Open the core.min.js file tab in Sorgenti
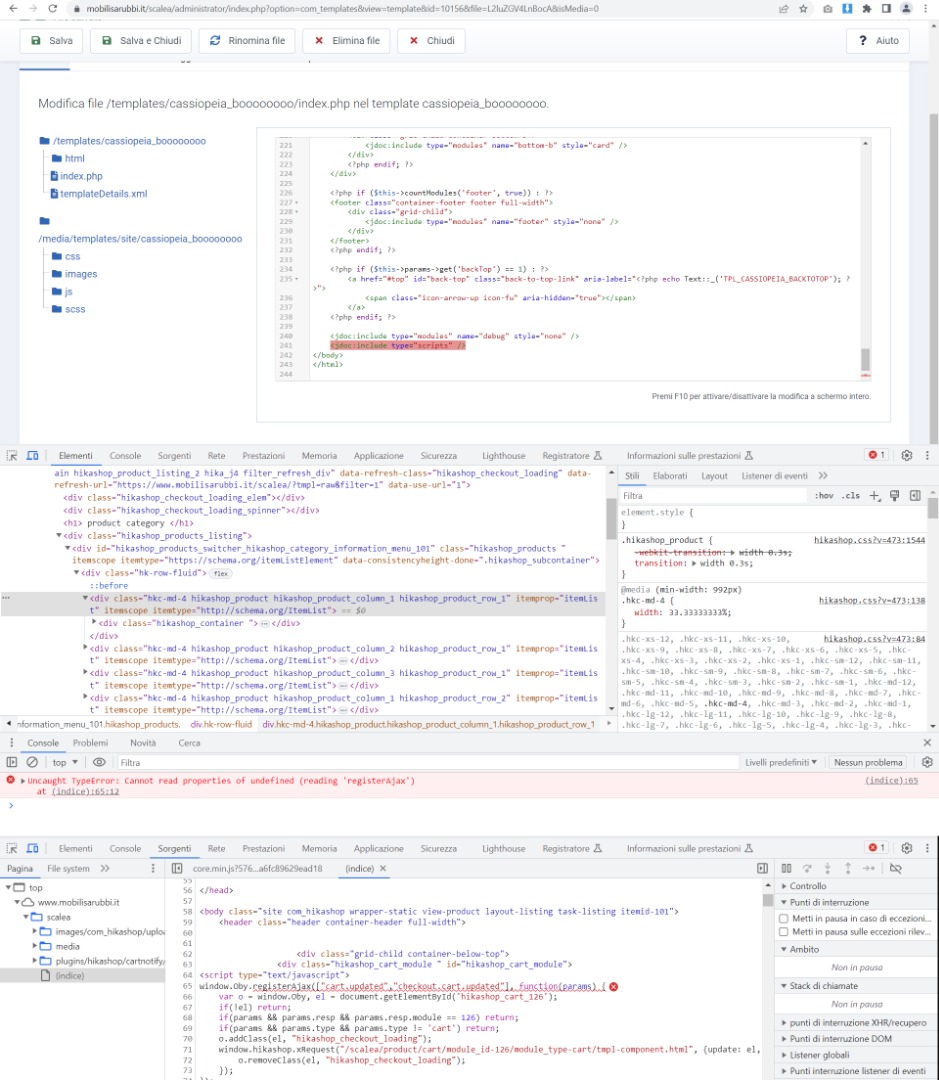This screenshot has height=1080, width=939. [x=257, y=869]
